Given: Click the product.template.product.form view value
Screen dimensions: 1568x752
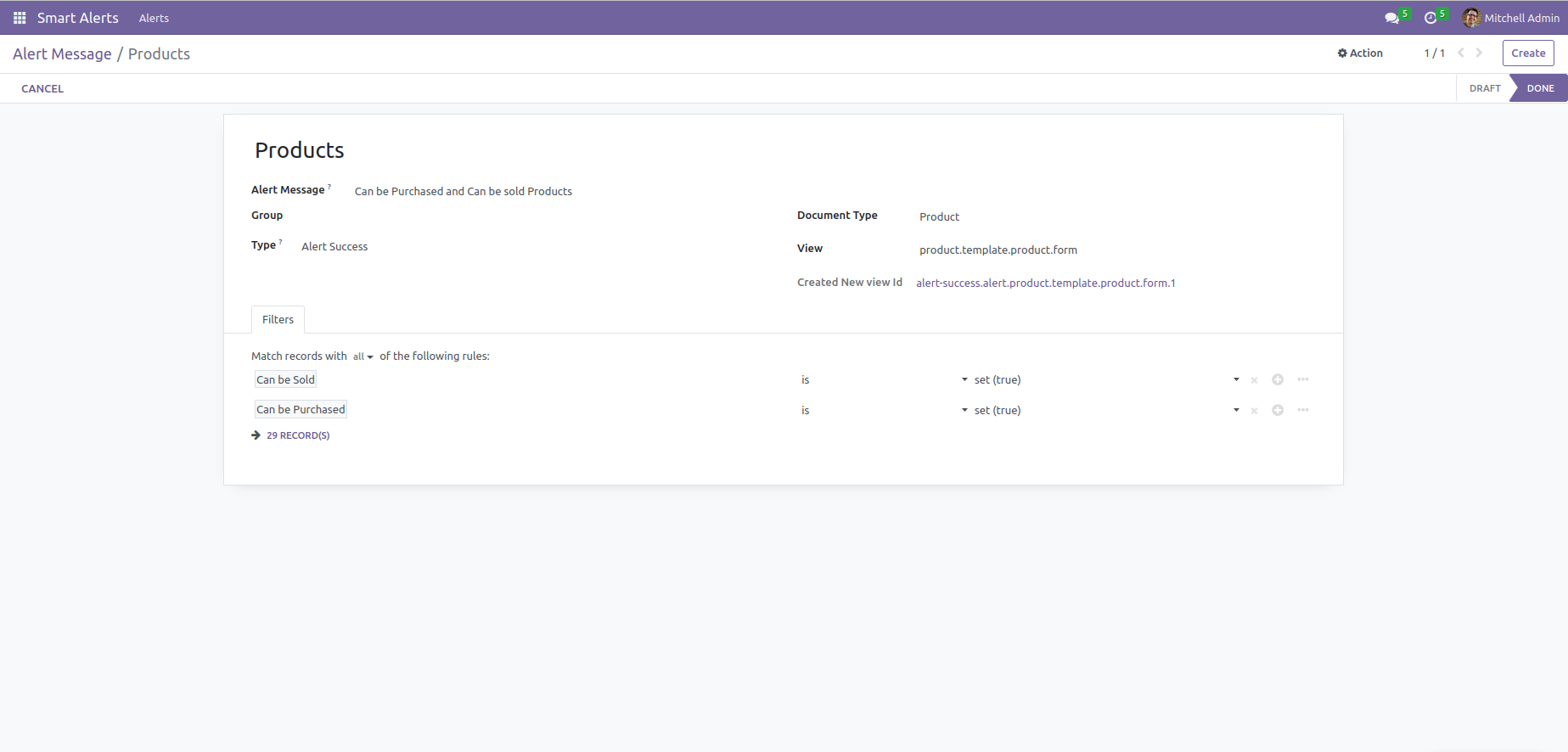Looking at the screenshot, I should tap(998, 250).
